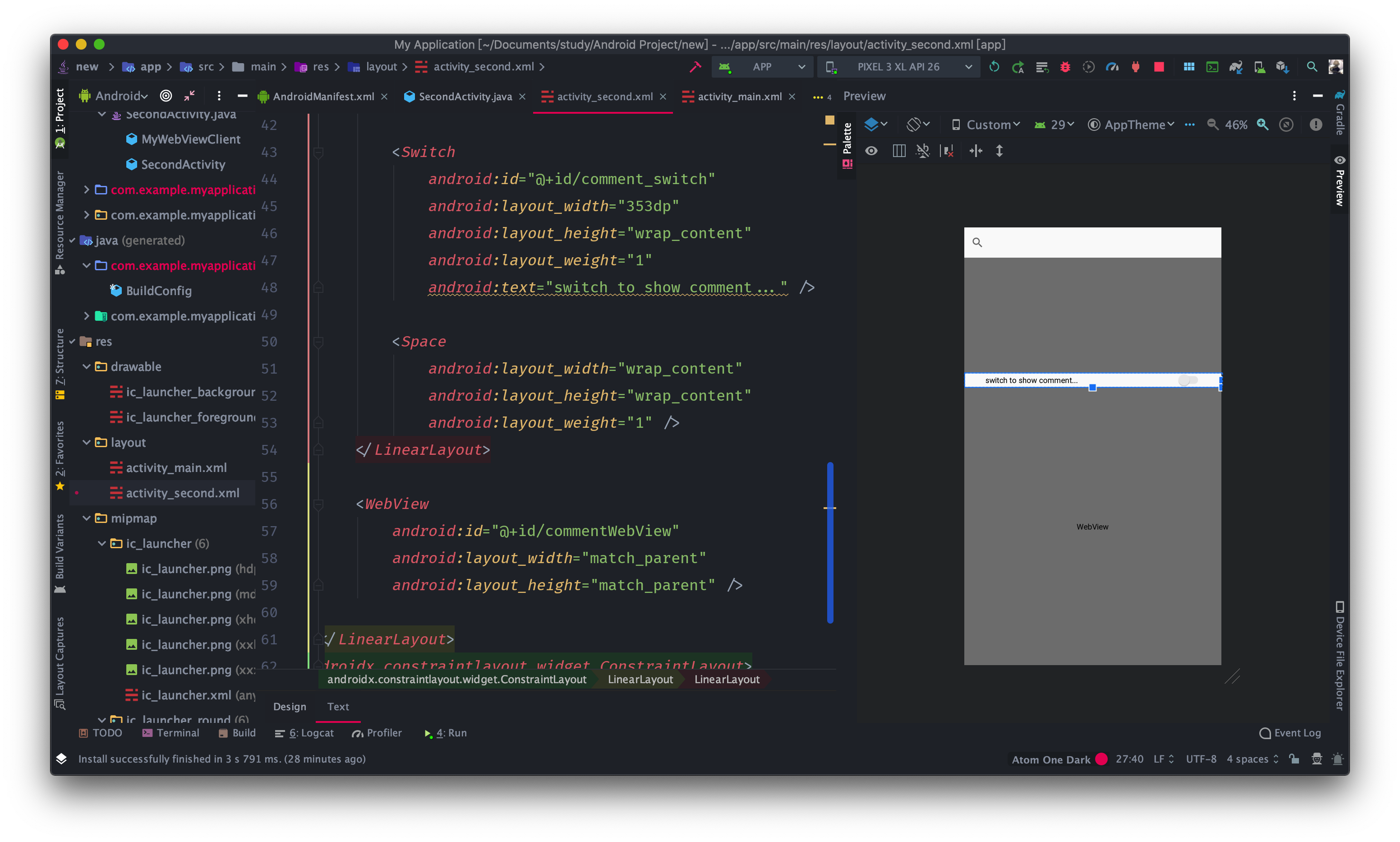Toggle view options with the eye icon
The image size is (1400, 842).
click(x=871, y=151)
